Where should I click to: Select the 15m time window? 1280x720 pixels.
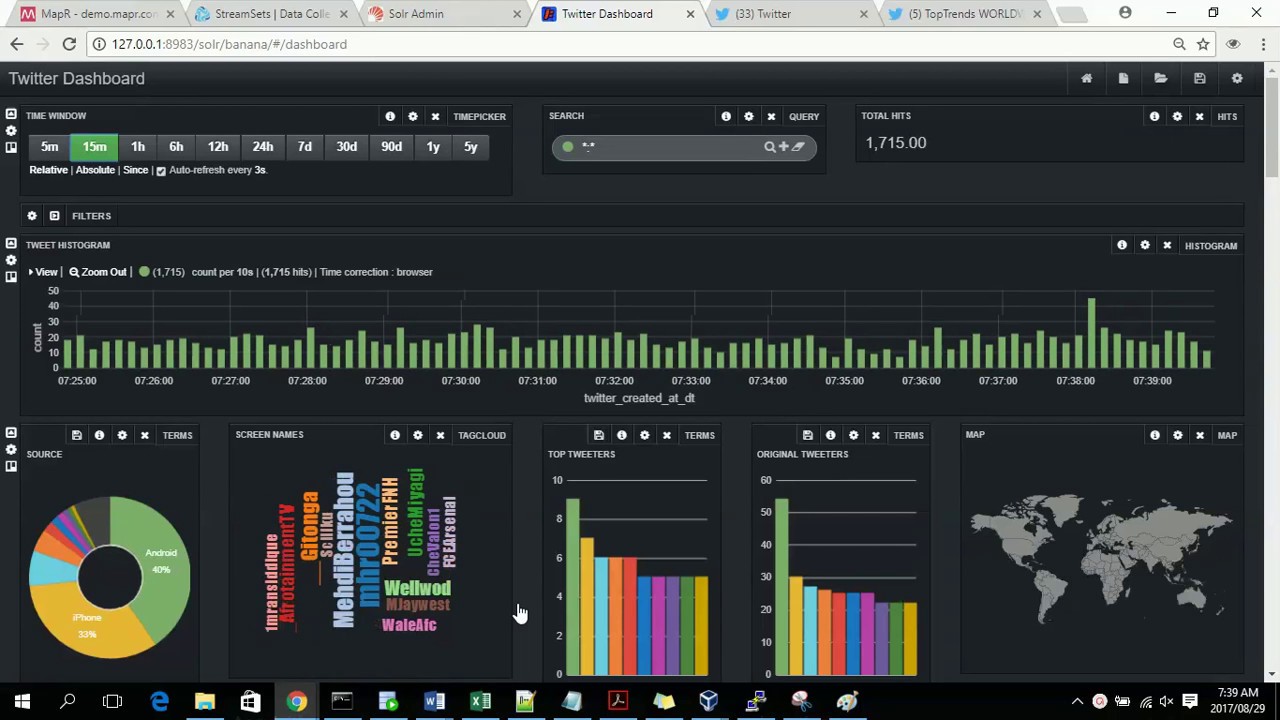coord(94,147)
